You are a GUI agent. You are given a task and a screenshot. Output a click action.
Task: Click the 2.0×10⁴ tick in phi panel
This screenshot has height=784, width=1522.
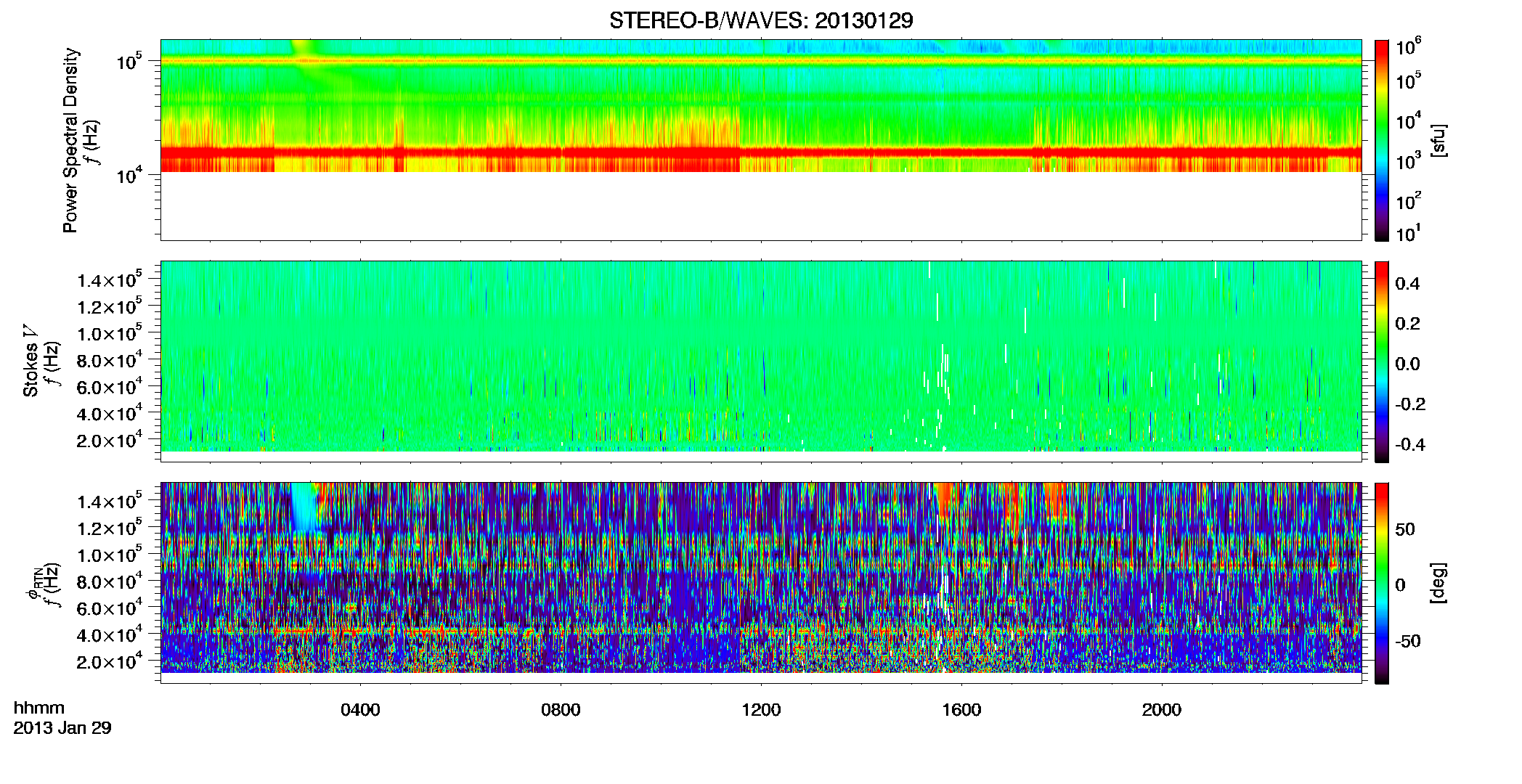(110, 661)
